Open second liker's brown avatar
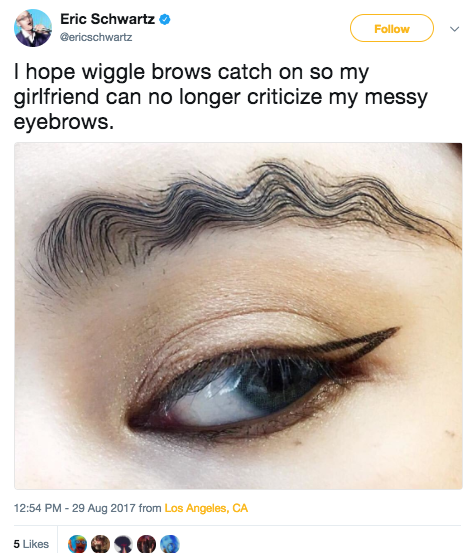 (100, 544)
